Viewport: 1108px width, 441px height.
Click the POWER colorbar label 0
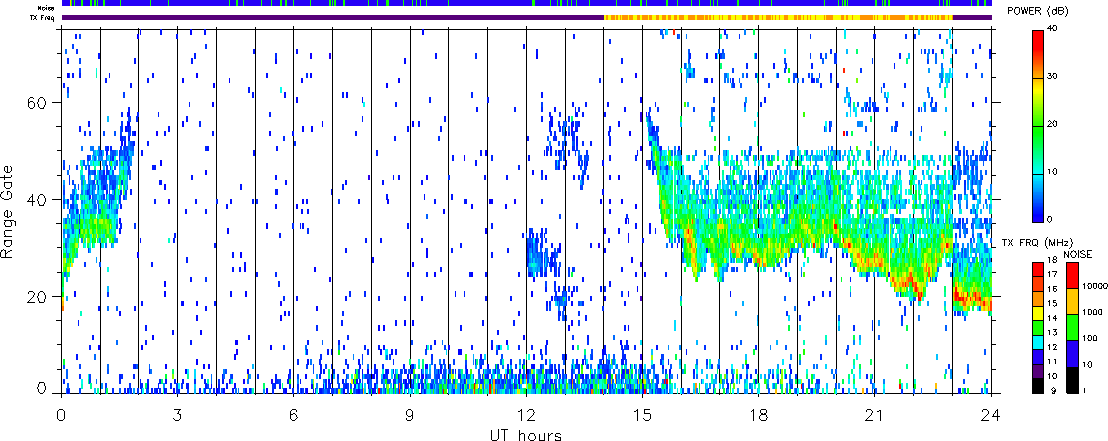[1050, 220]
